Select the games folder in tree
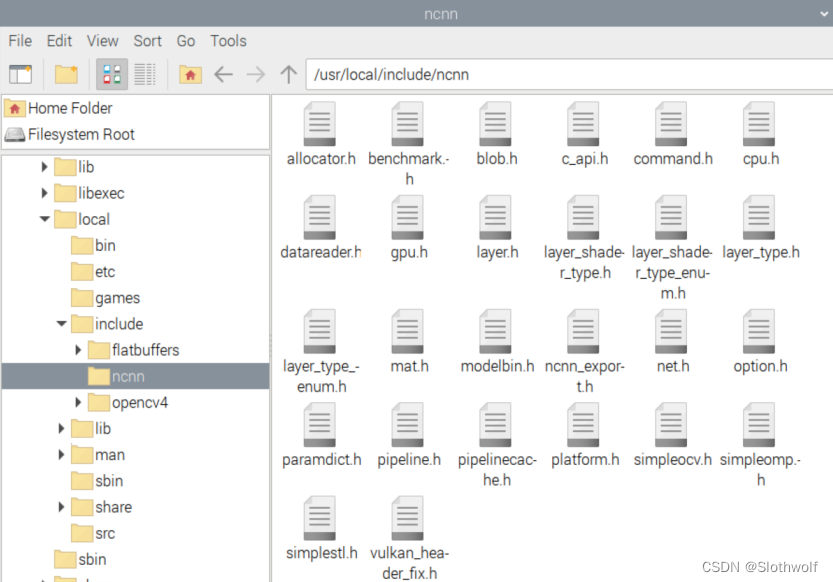Screen dimensions: 833x582 (x=106, y=298)
